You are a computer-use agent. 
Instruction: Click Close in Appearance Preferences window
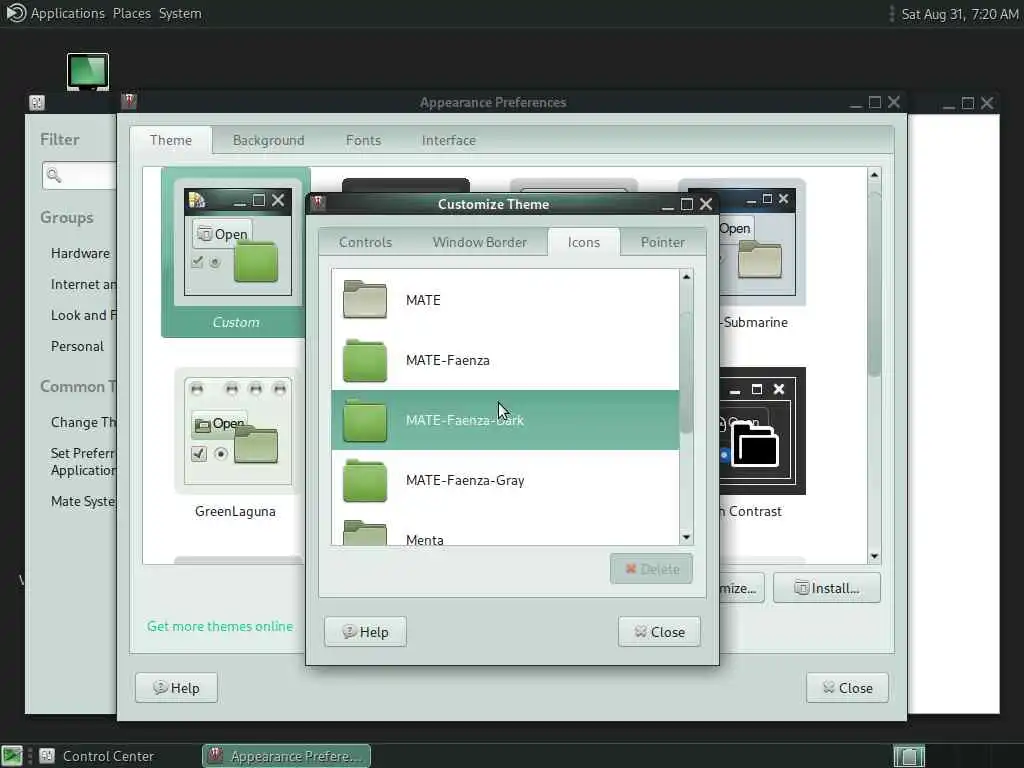847,688
